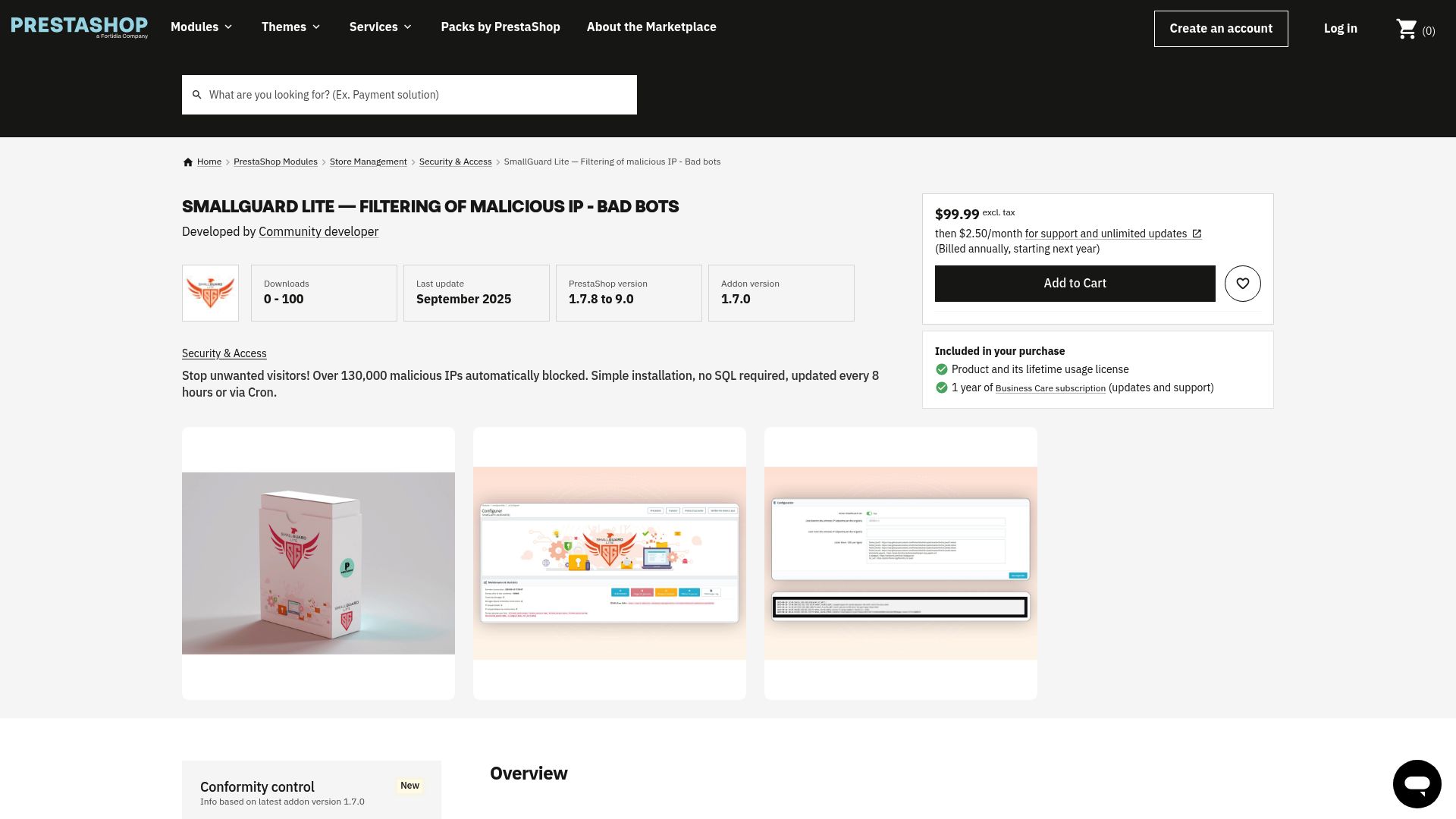Viewport: 1456px width, 819px height.
Task: View the SmallGuard product box screenshot
Action: (x=318, y=563)
